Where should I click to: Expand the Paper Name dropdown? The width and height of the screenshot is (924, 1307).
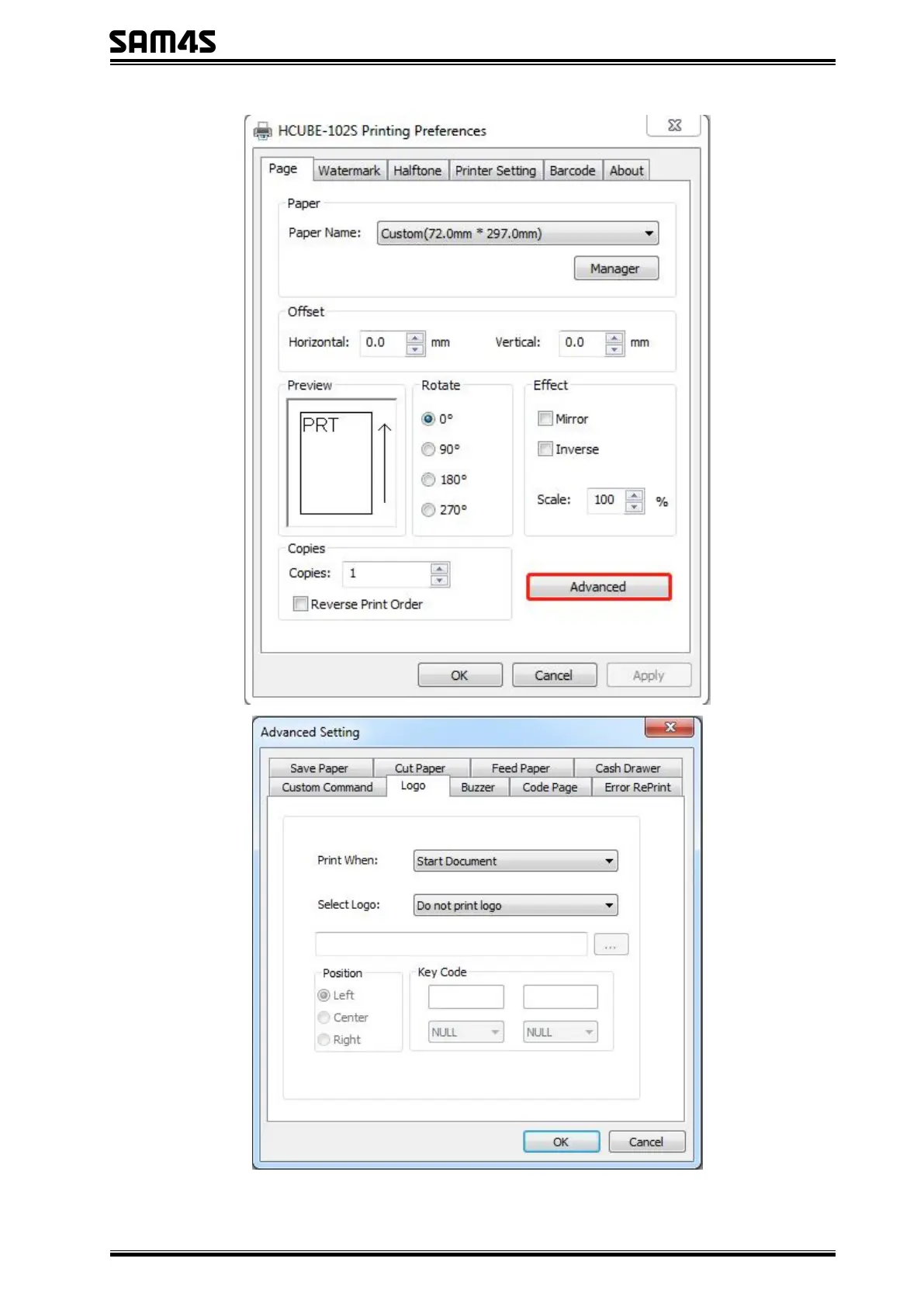(x=517, y=234)
